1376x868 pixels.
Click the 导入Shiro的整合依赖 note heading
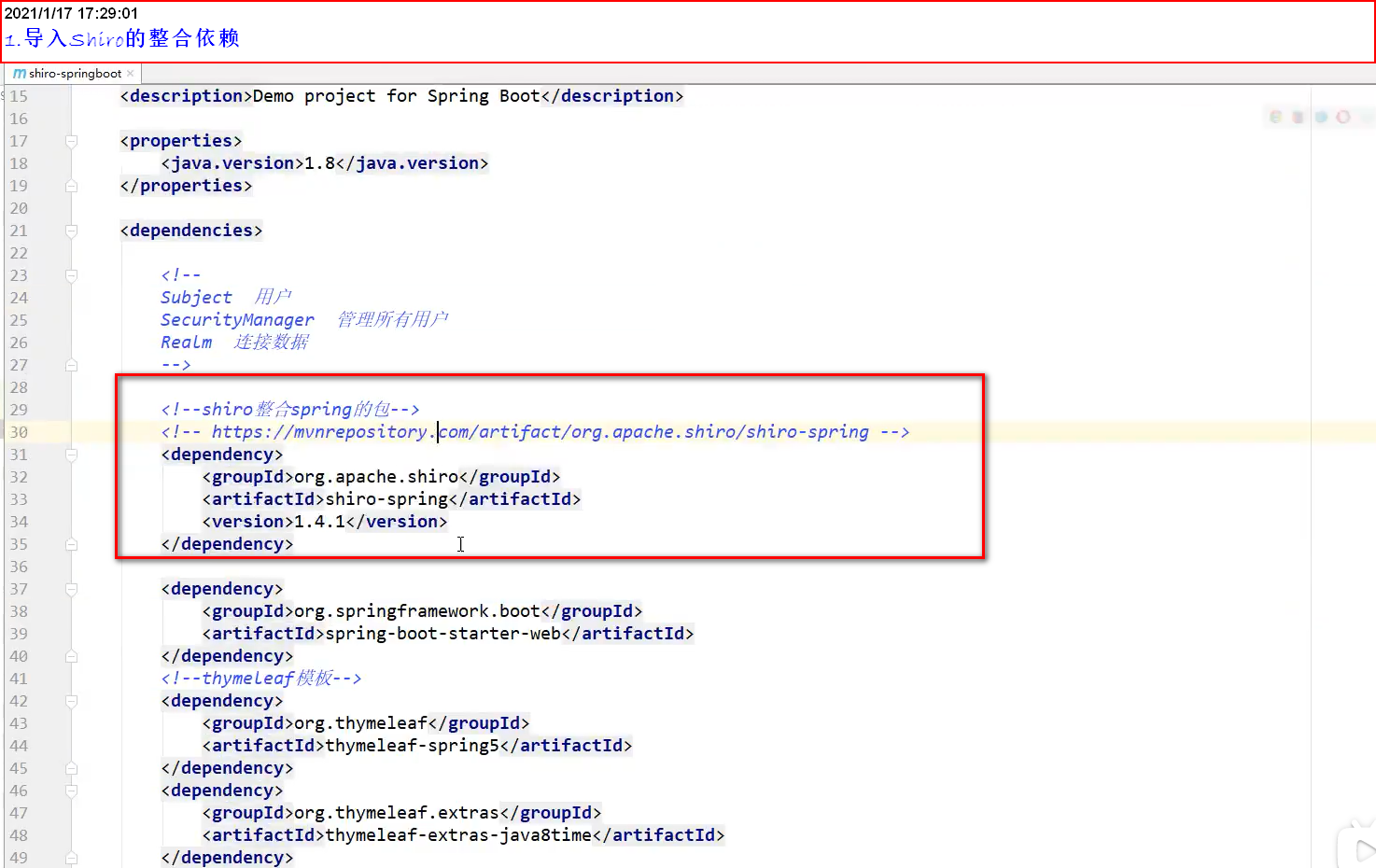[x=122, y=38]
